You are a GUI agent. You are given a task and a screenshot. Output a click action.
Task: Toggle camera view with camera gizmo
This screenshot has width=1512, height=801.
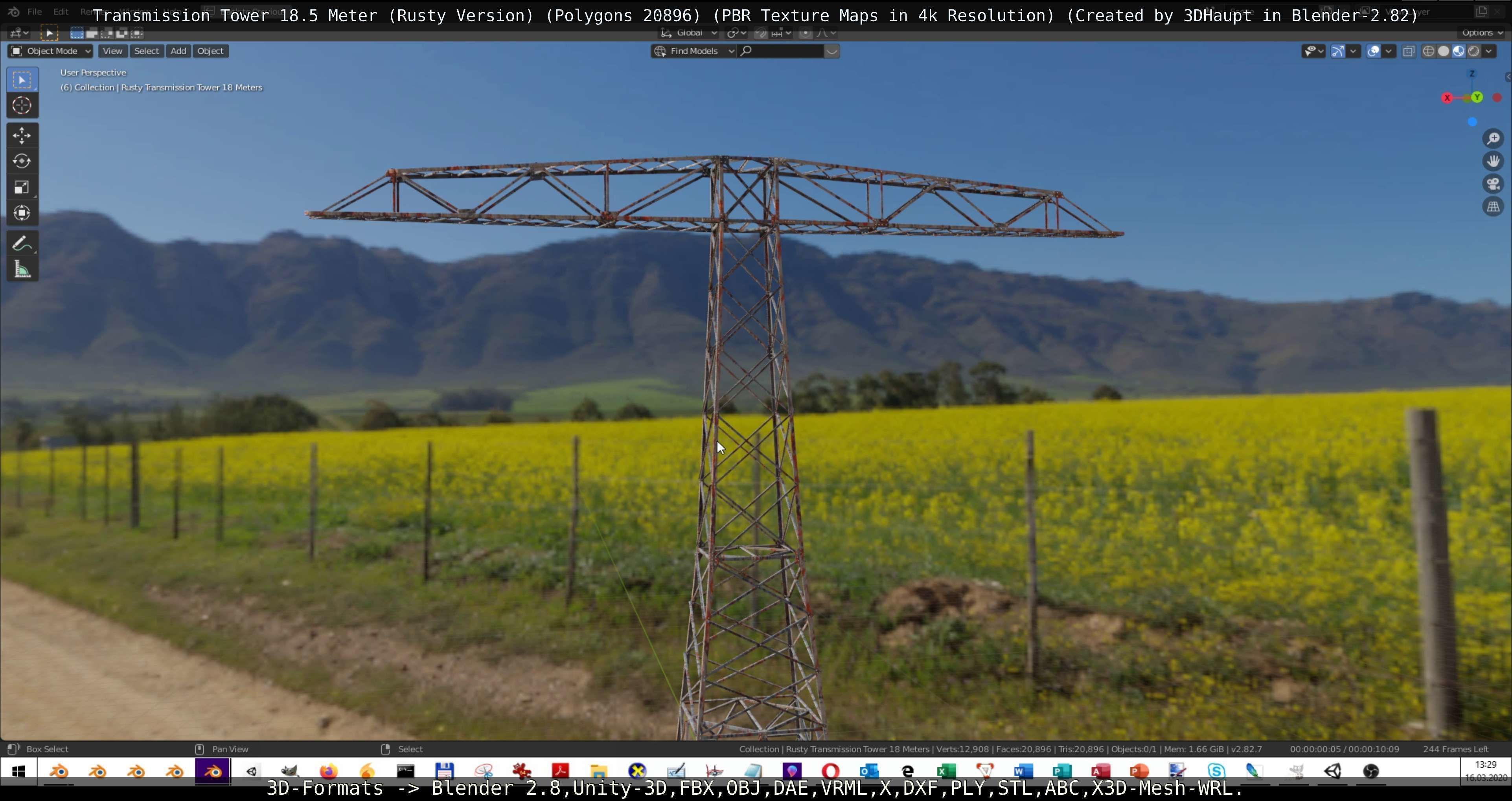(x=1493, y=184)
